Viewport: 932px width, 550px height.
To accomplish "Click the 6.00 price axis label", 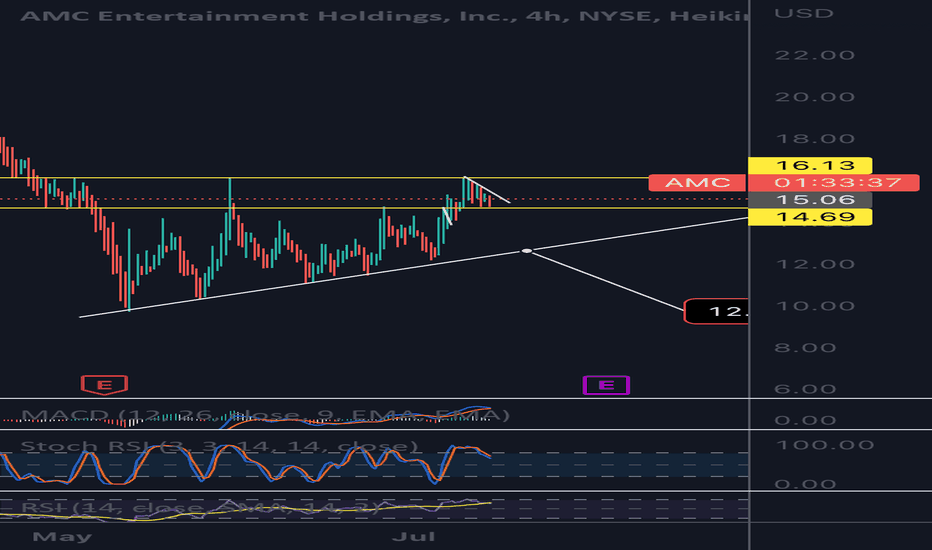I will point(805,389).
